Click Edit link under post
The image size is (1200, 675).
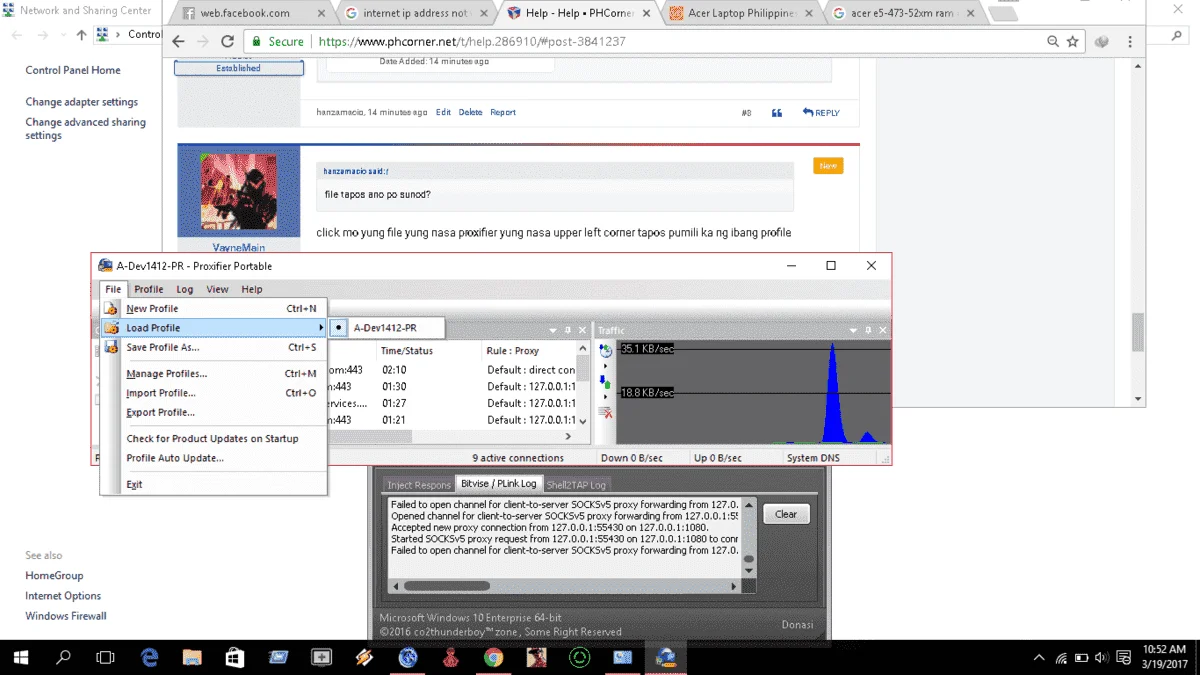[443, 113]
